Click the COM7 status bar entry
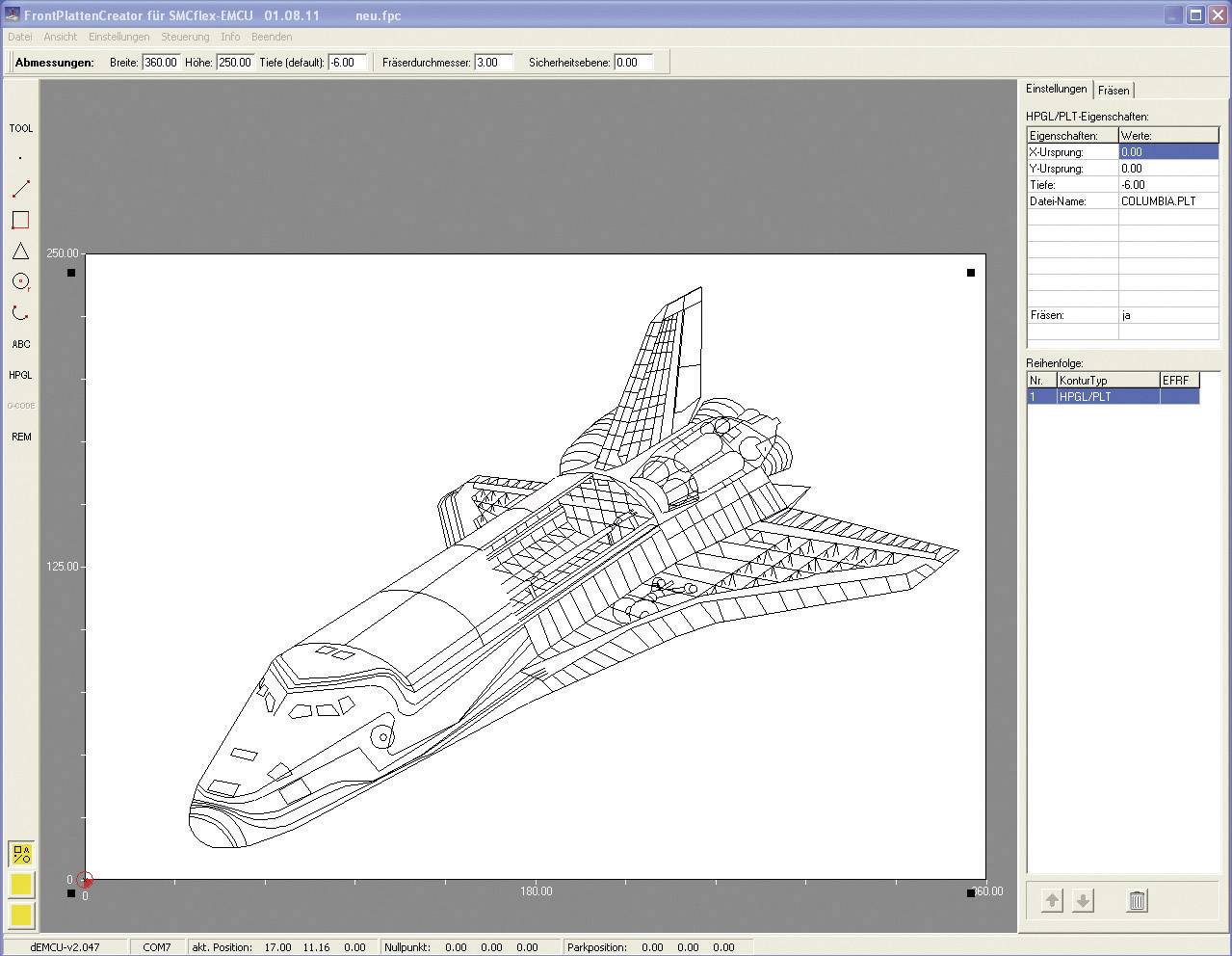The image size is (1232, 956). [157, 947]
